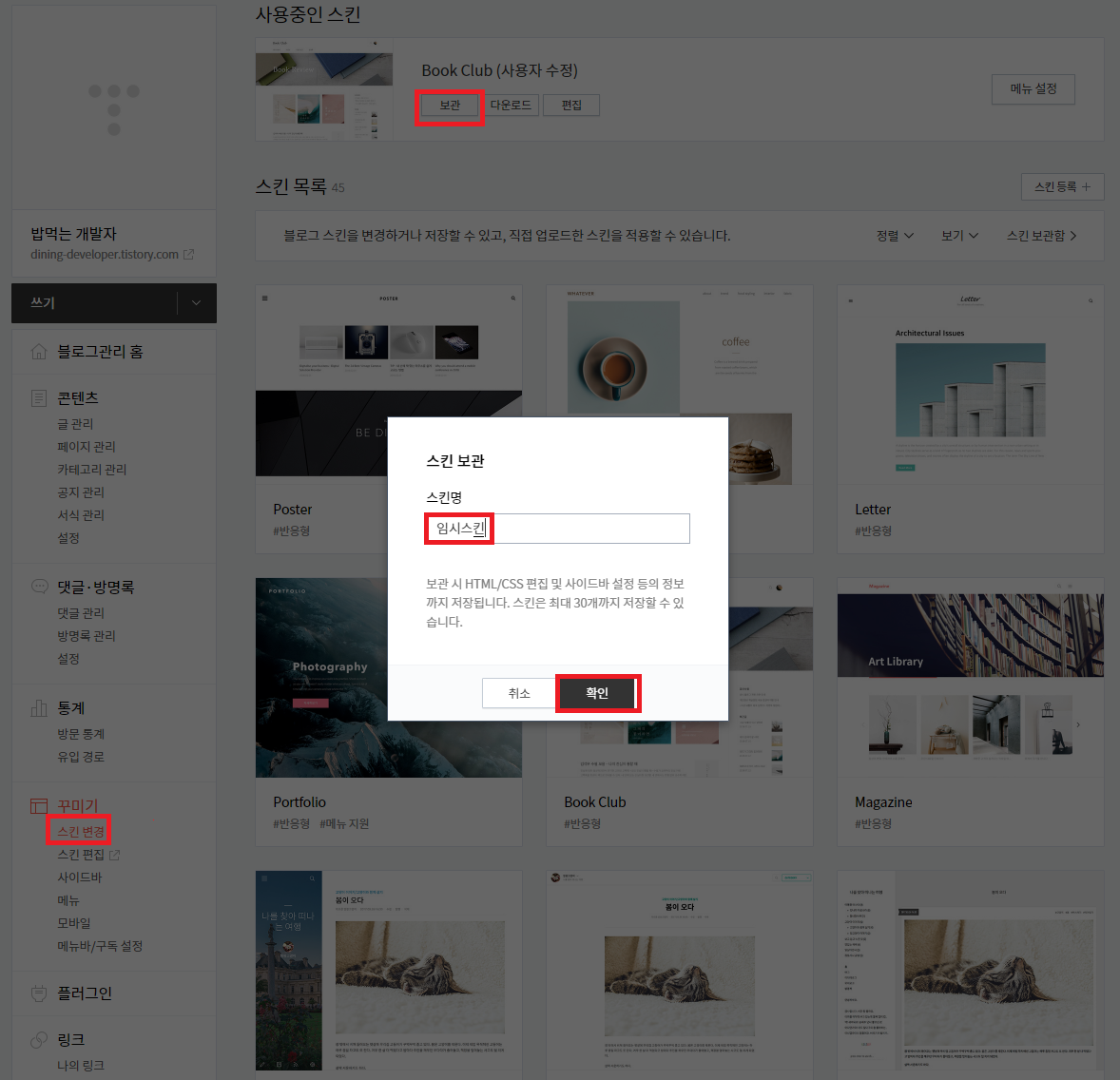Open 메뉴 item under 꾸미기
Viewport: 1120px width, 1080px height.
(x=68, y=900)
